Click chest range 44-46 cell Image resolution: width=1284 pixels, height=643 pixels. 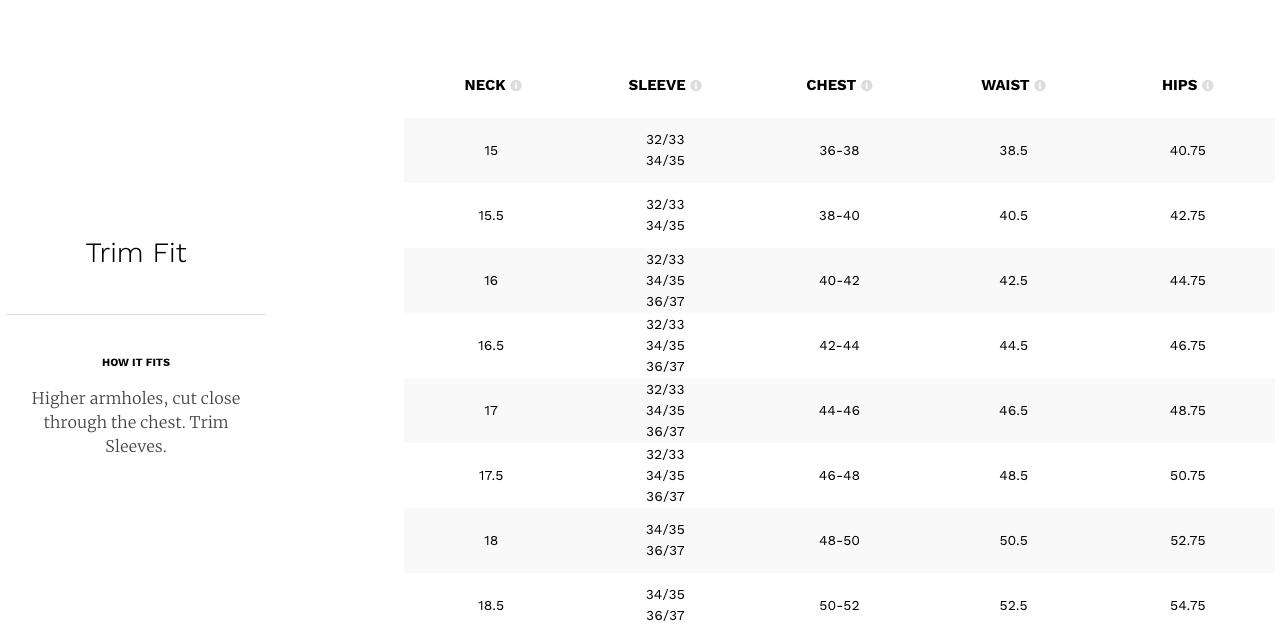pyautogui.click(x=839, y=411)
